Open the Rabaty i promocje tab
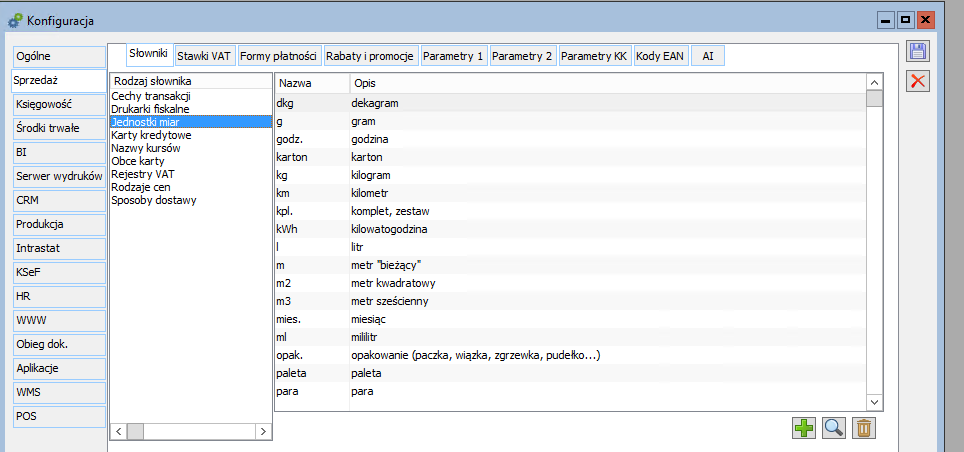This screenshot has width=964, height=452. (369, 56)
